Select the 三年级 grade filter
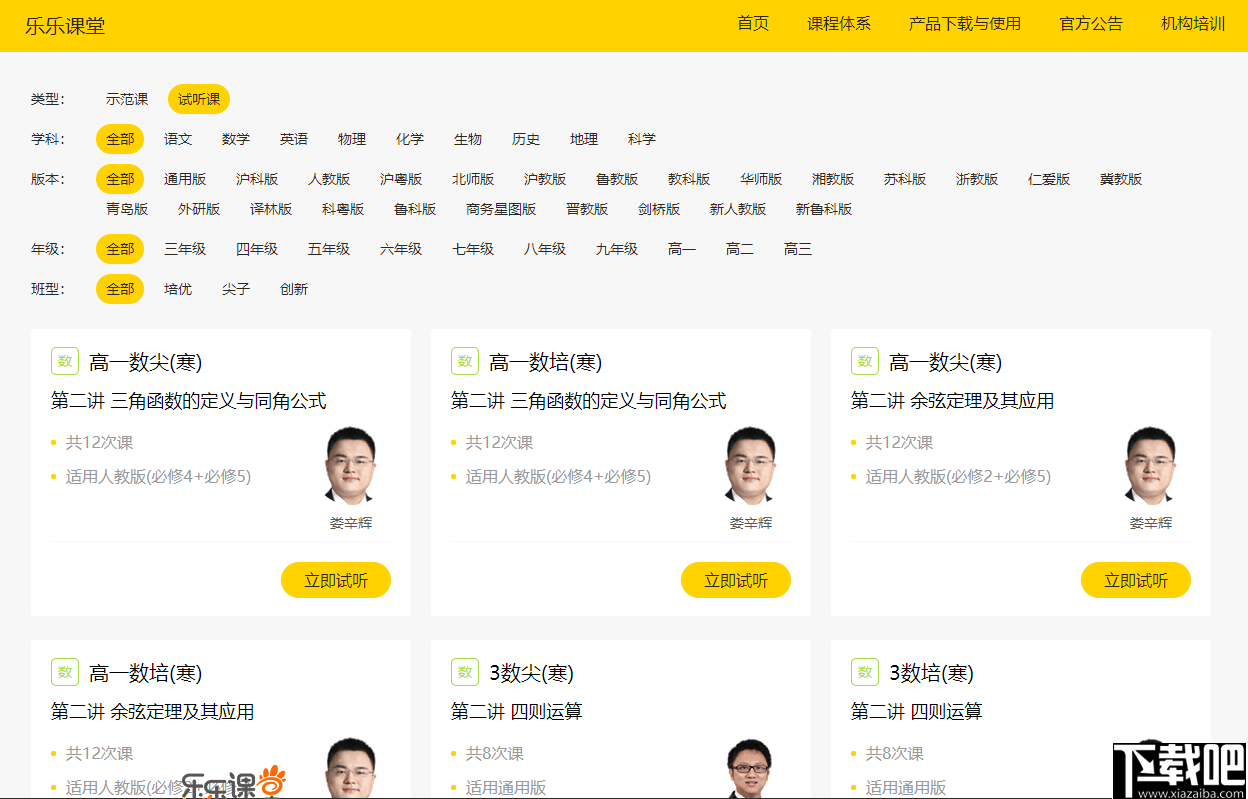Image resolution: width=1248 pixels, height=799 pixels. pos(184,249)
